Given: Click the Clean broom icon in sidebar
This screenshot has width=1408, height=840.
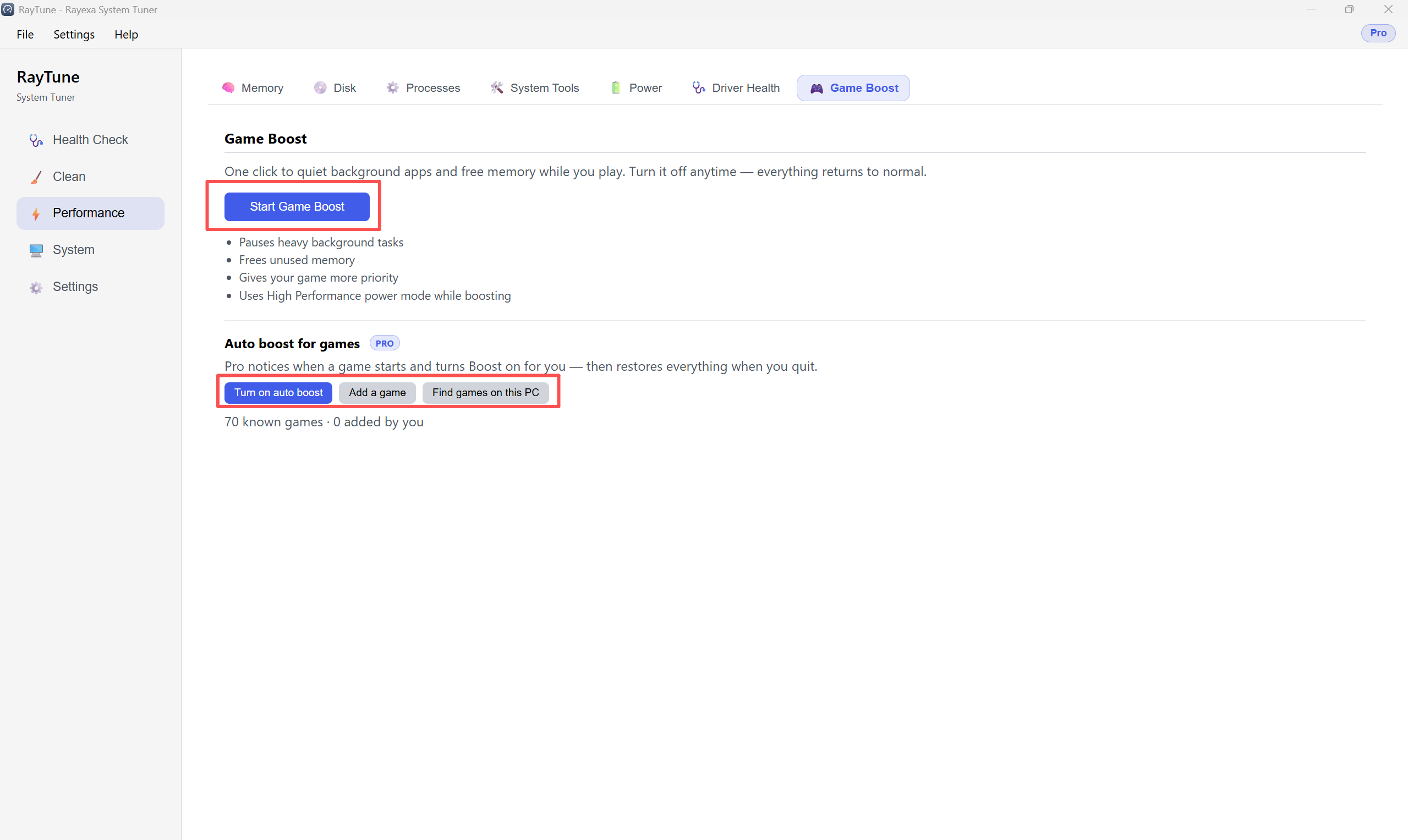Looking at the screenshot, I should point(36,177).
